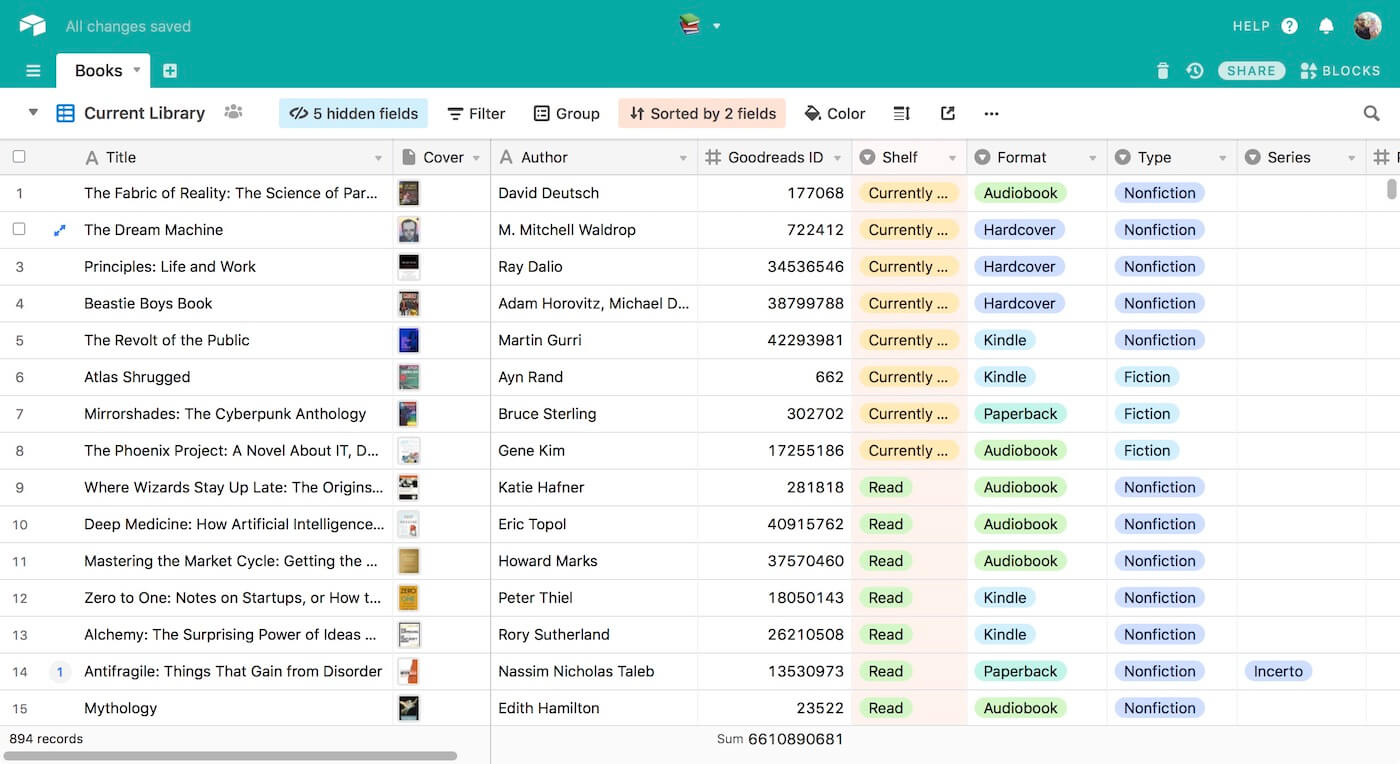
Task: Click the vertical scrollbar handle
Action: 1391,188
